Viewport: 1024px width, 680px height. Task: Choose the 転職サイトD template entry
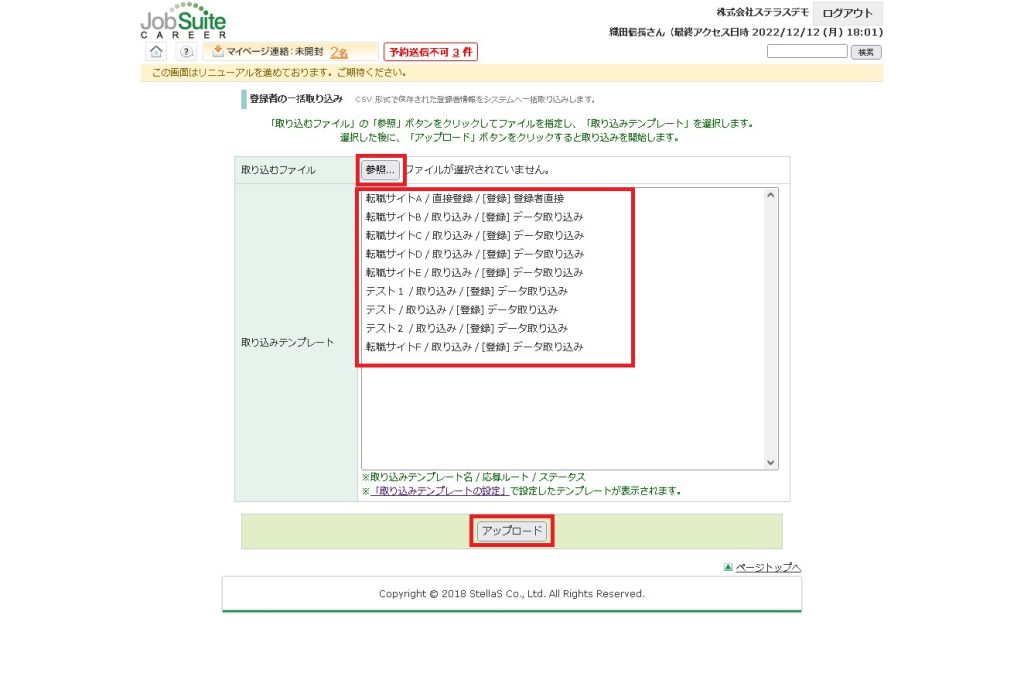point(474,254)
